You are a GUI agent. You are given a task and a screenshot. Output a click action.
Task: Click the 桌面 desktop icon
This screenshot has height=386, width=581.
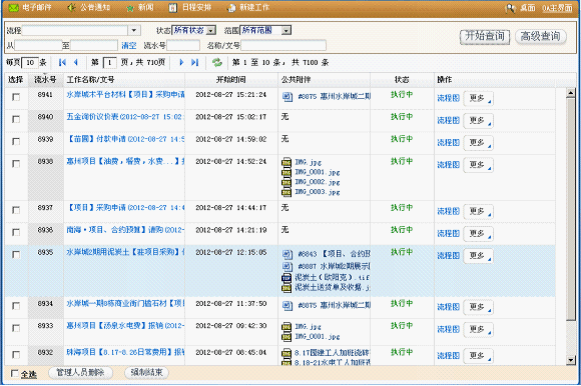tap(511, 8)
